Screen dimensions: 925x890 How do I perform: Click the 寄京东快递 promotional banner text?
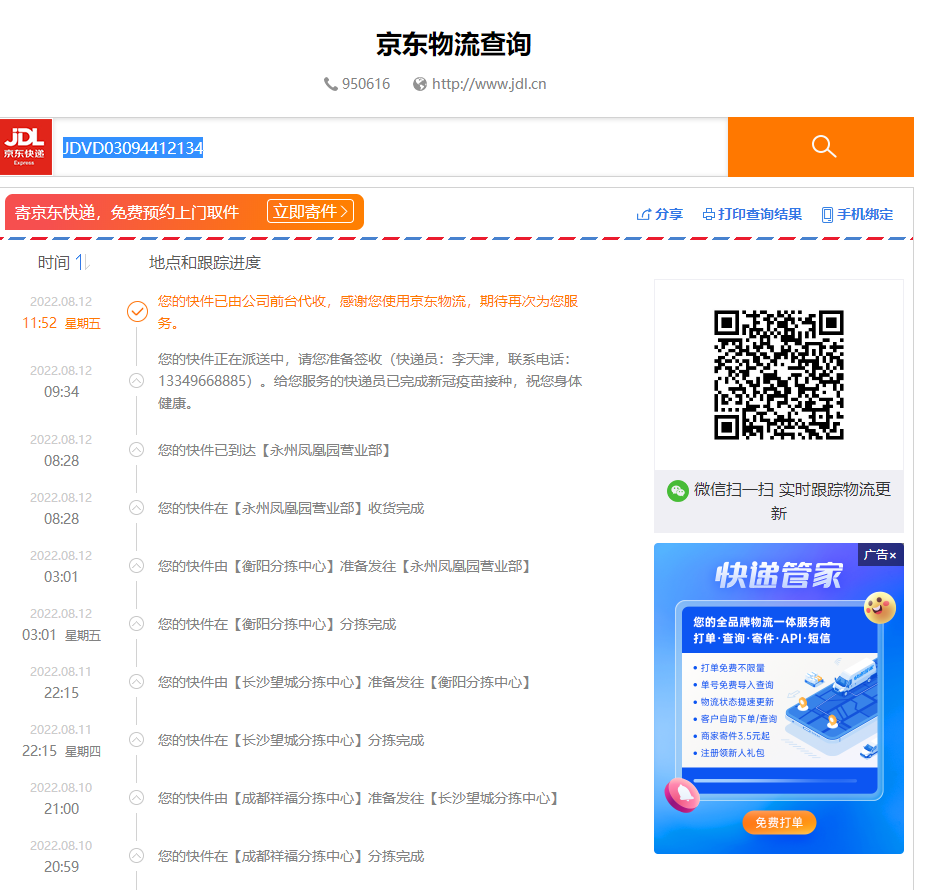(127, 212)
